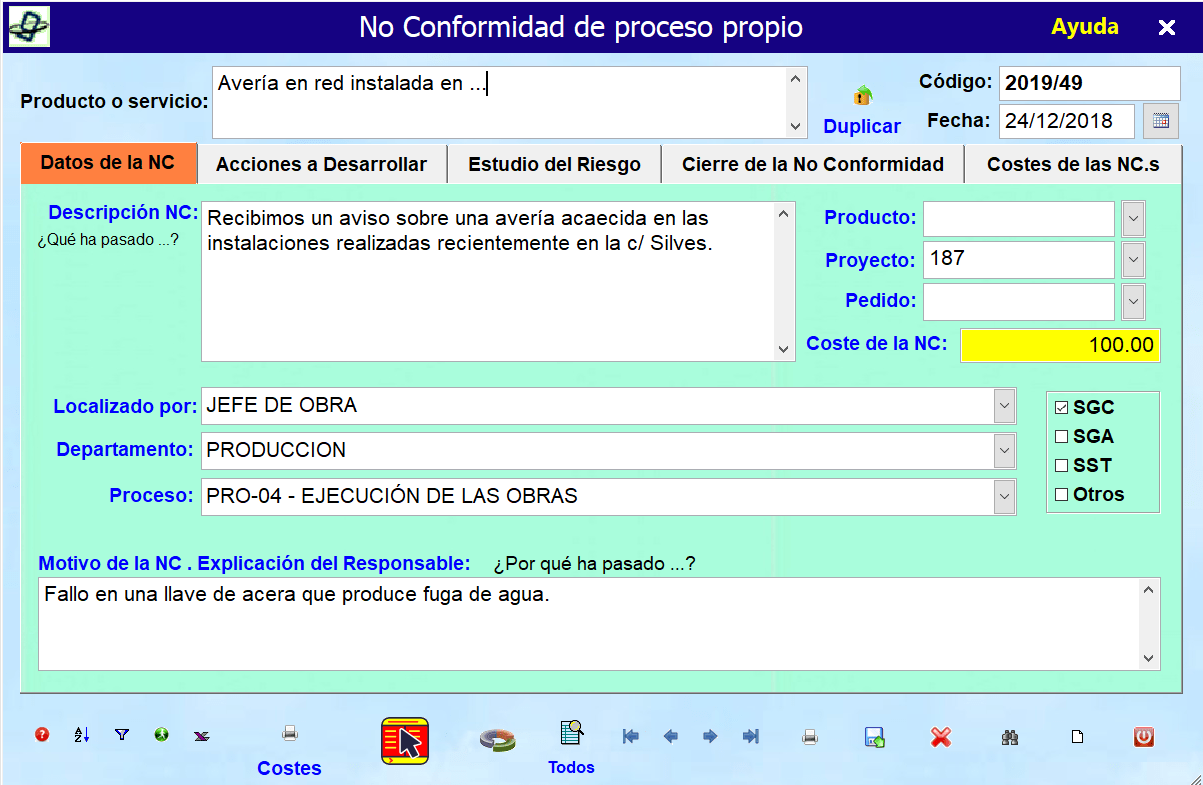
Task: Click the Proyecto field showing 187
Action: point(1018,260)
